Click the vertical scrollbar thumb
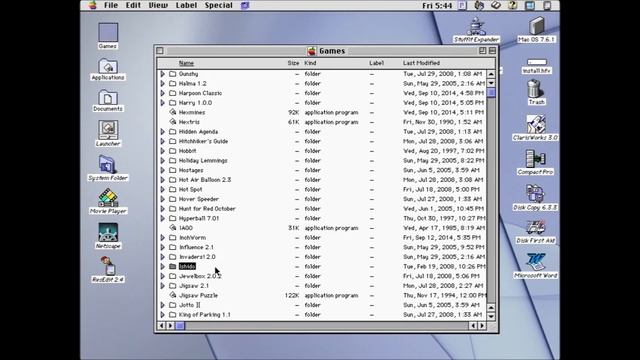 click(491, 93)
